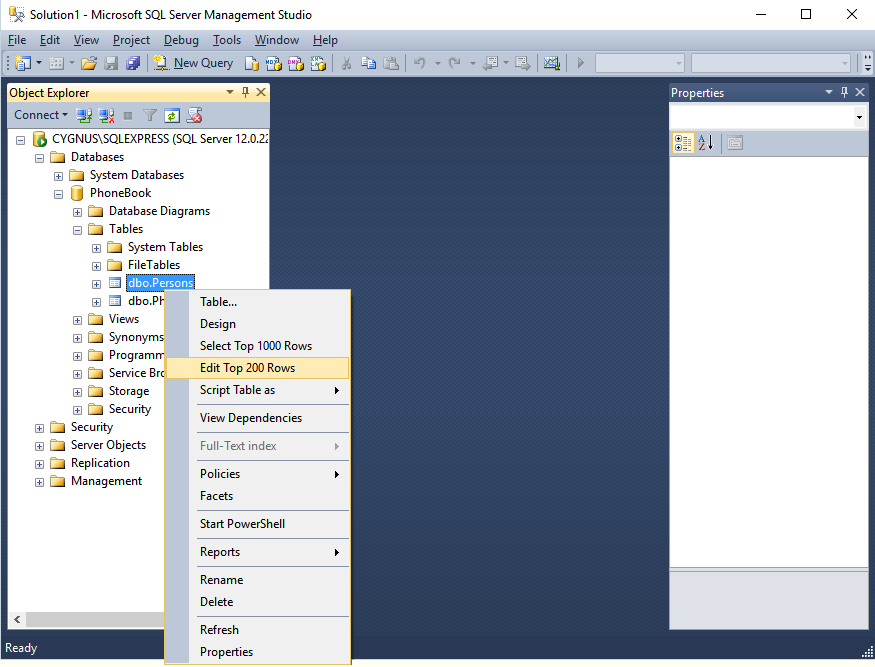Viewport: 875px width, 667px height.
Task: Click the Copy icon in toolbar
Action: (x=368, y=63)
